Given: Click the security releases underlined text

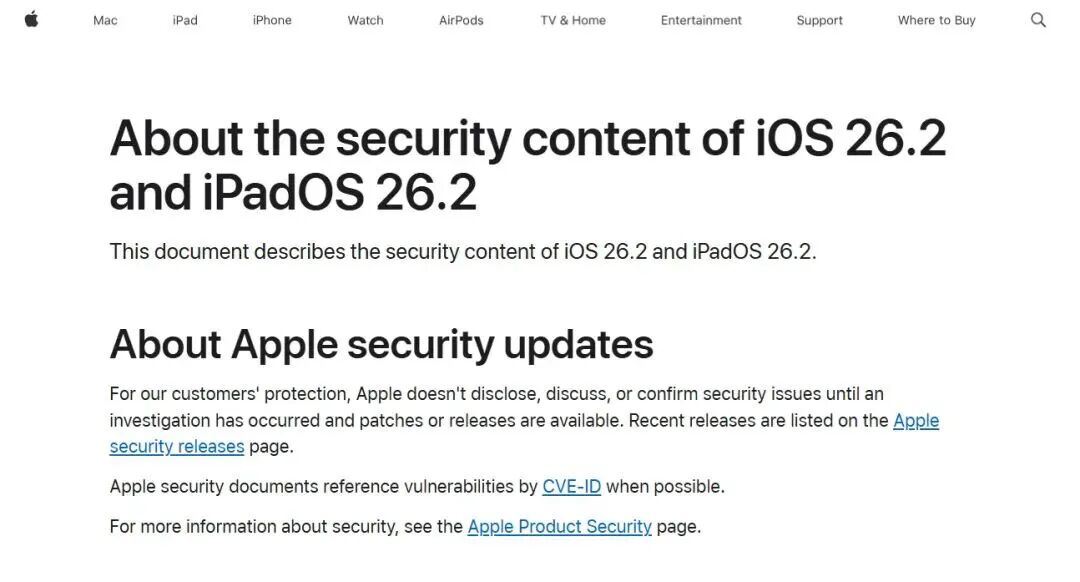Looking at the screenshot, I should pyautogui.click(x=177, y=446).
